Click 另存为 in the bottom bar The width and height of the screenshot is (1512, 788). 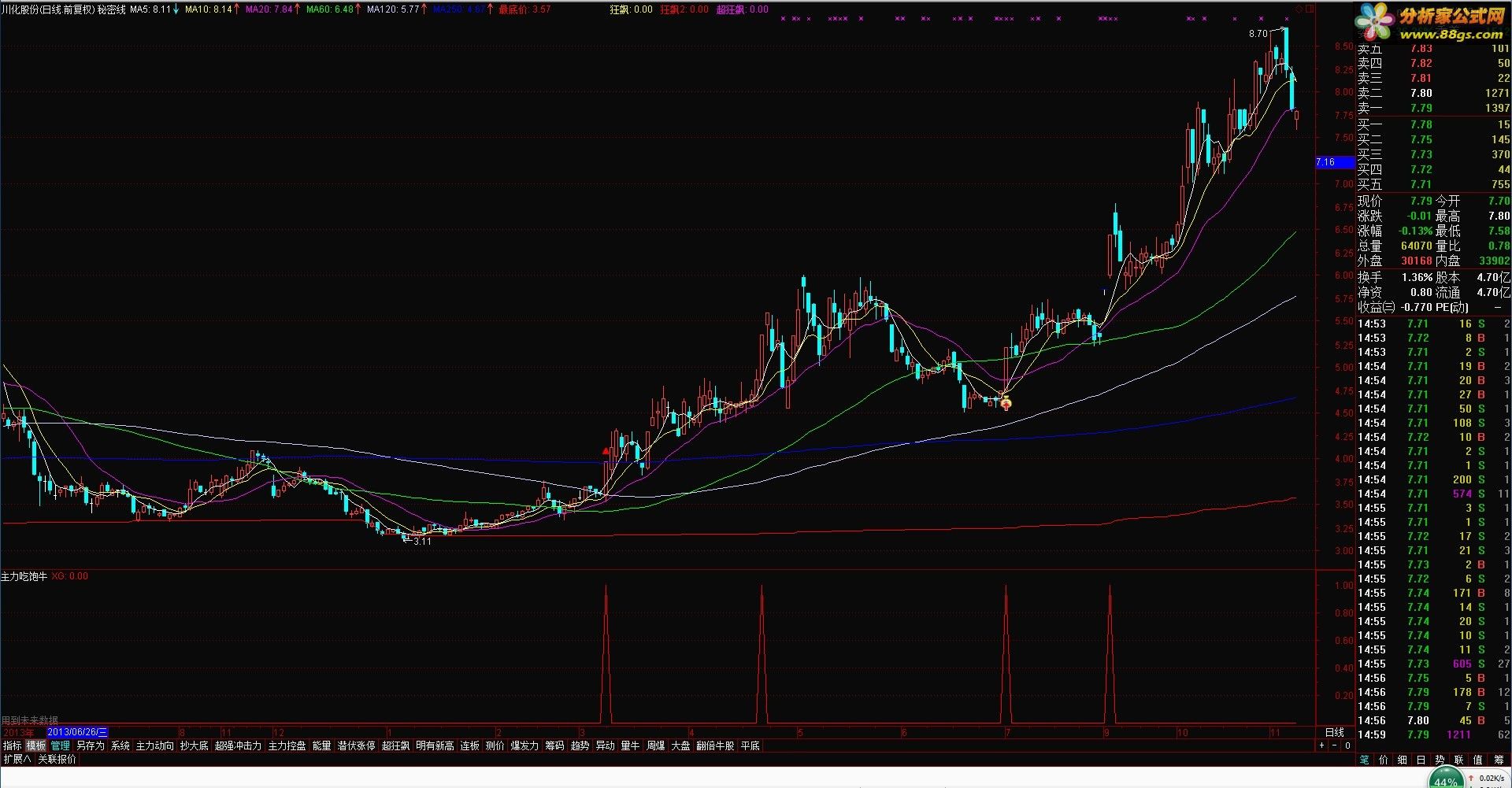(x=90, y=745)
